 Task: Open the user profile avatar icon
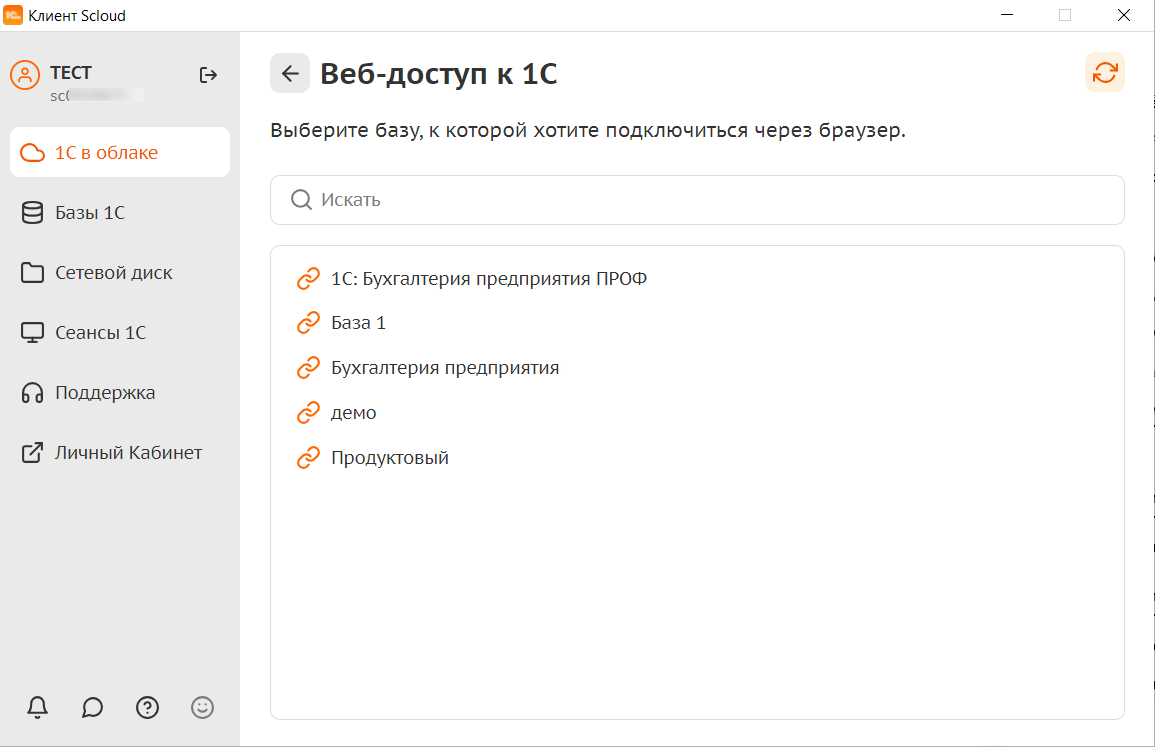tap(25, 75)
